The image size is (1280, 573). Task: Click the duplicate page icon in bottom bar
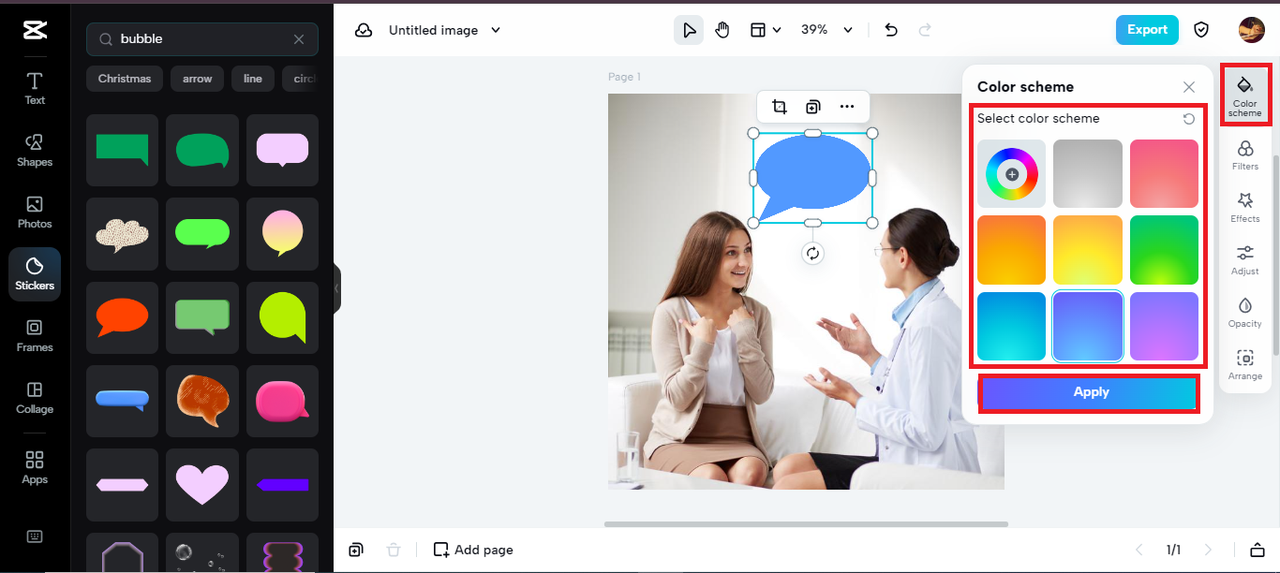tap(356, 550)
